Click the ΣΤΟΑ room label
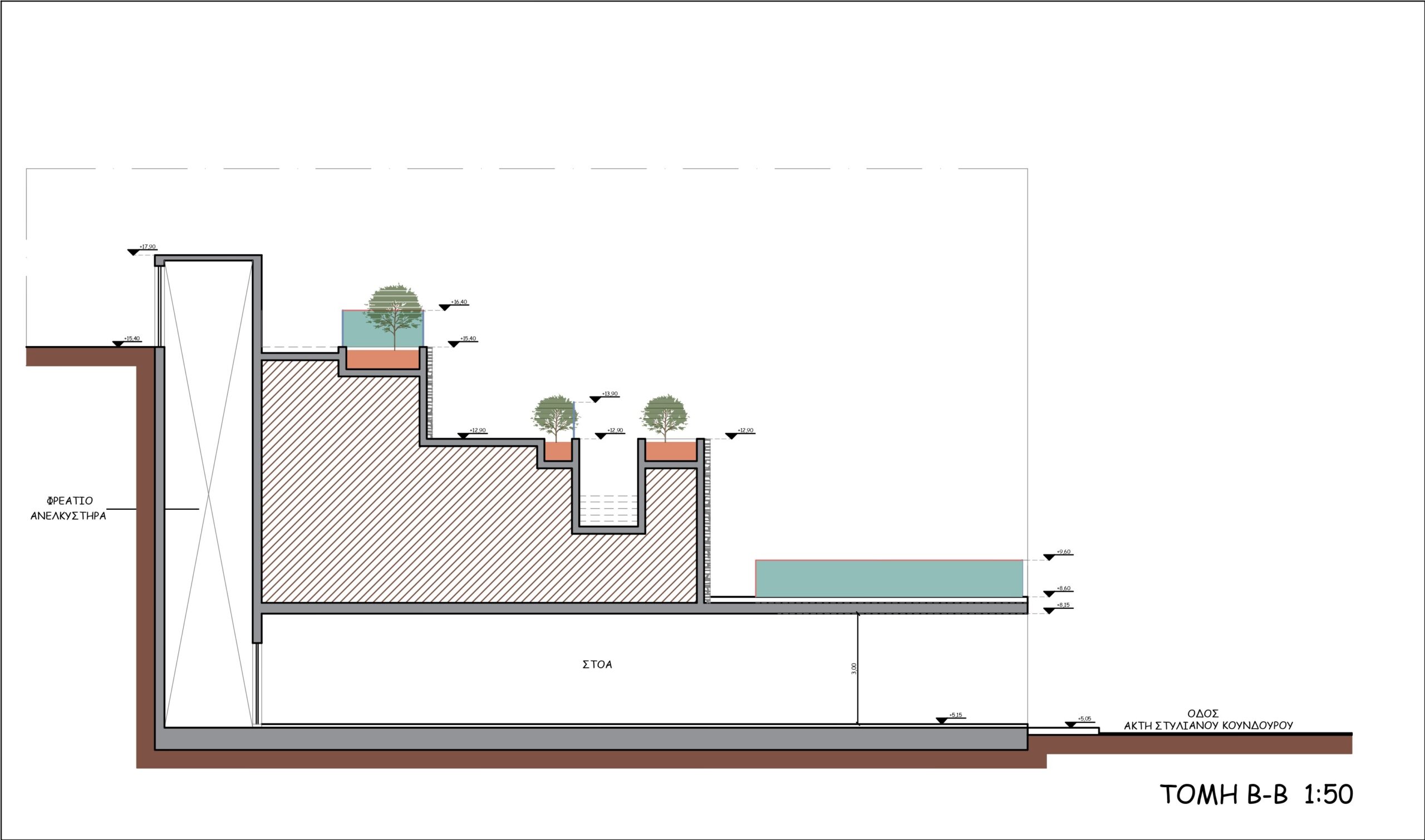This screenshot has height=840, width=1425. click(597, 665)
